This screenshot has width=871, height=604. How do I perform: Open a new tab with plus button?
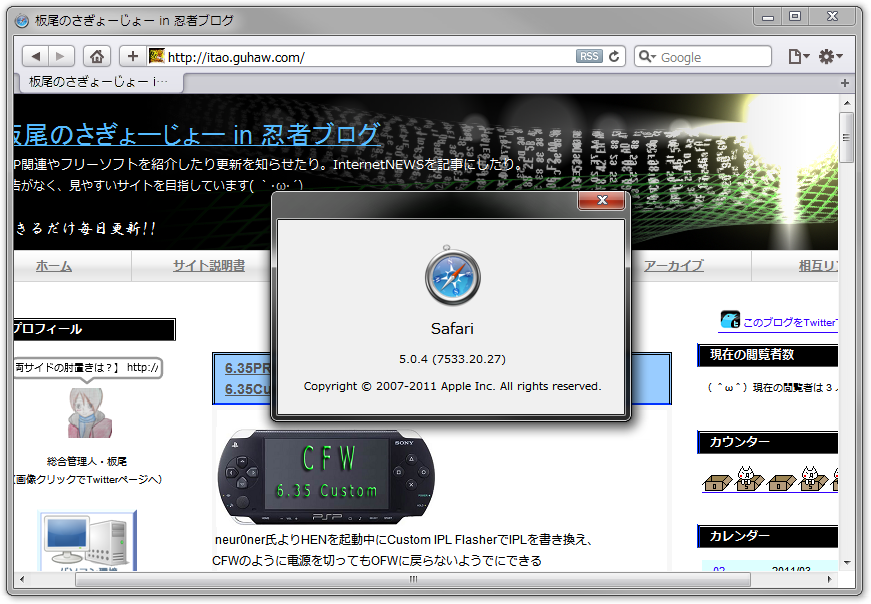(x=845, y=83)
